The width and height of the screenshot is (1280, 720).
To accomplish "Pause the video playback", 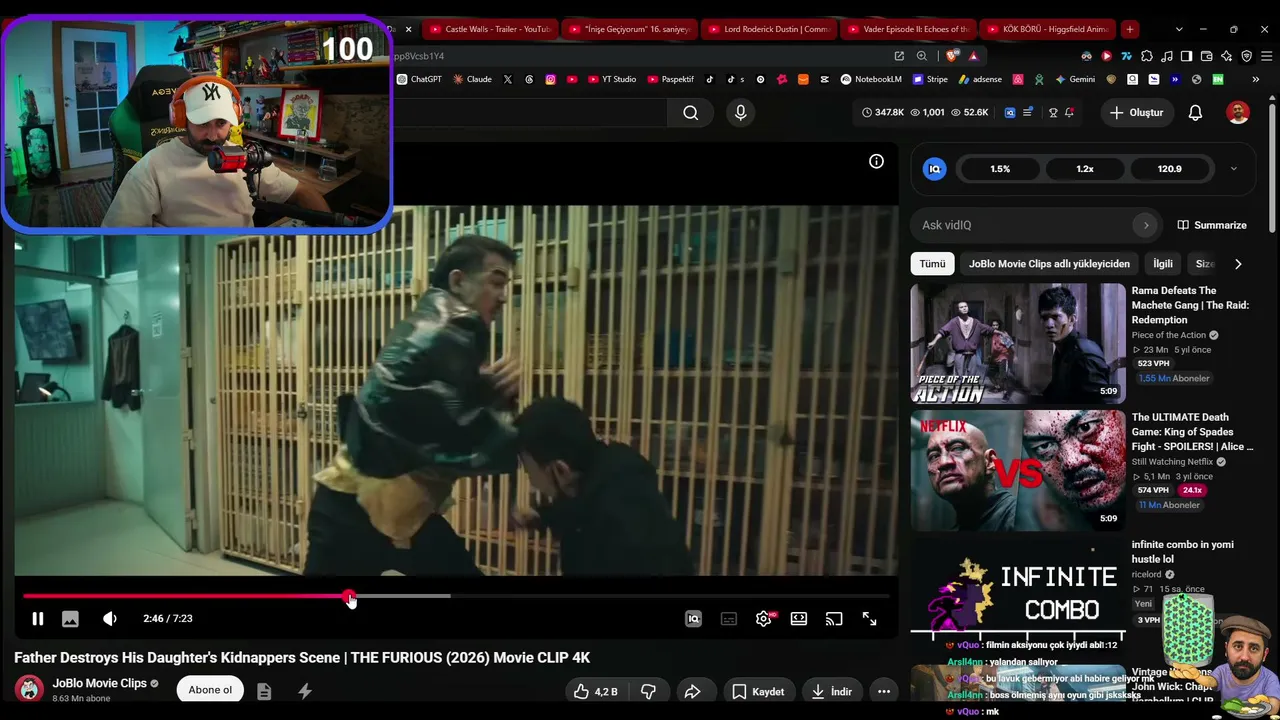I will tap(37, 619).
